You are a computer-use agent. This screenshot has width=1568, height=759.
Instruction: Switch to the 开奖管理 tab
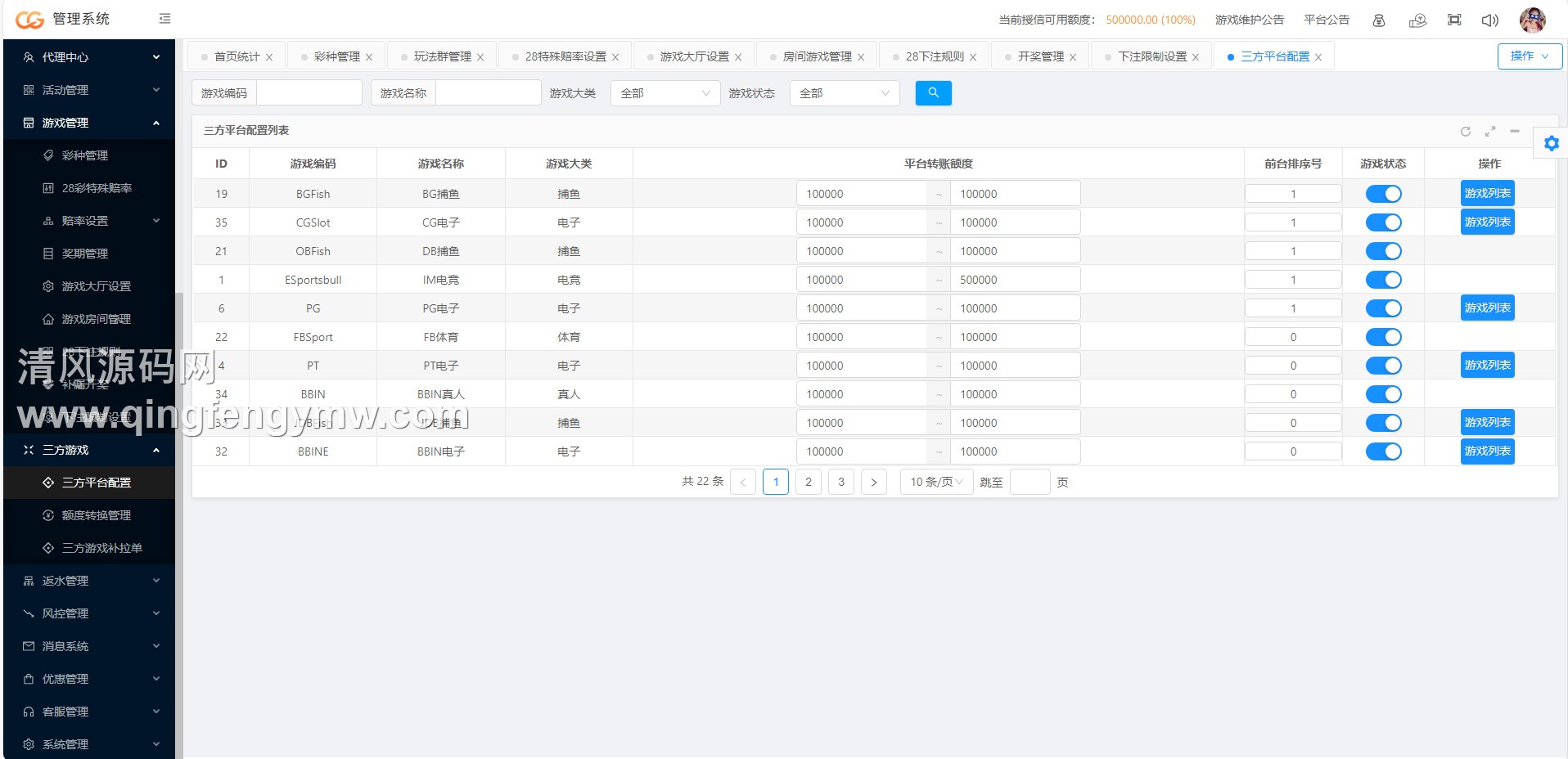click(x=1040, y=56)
